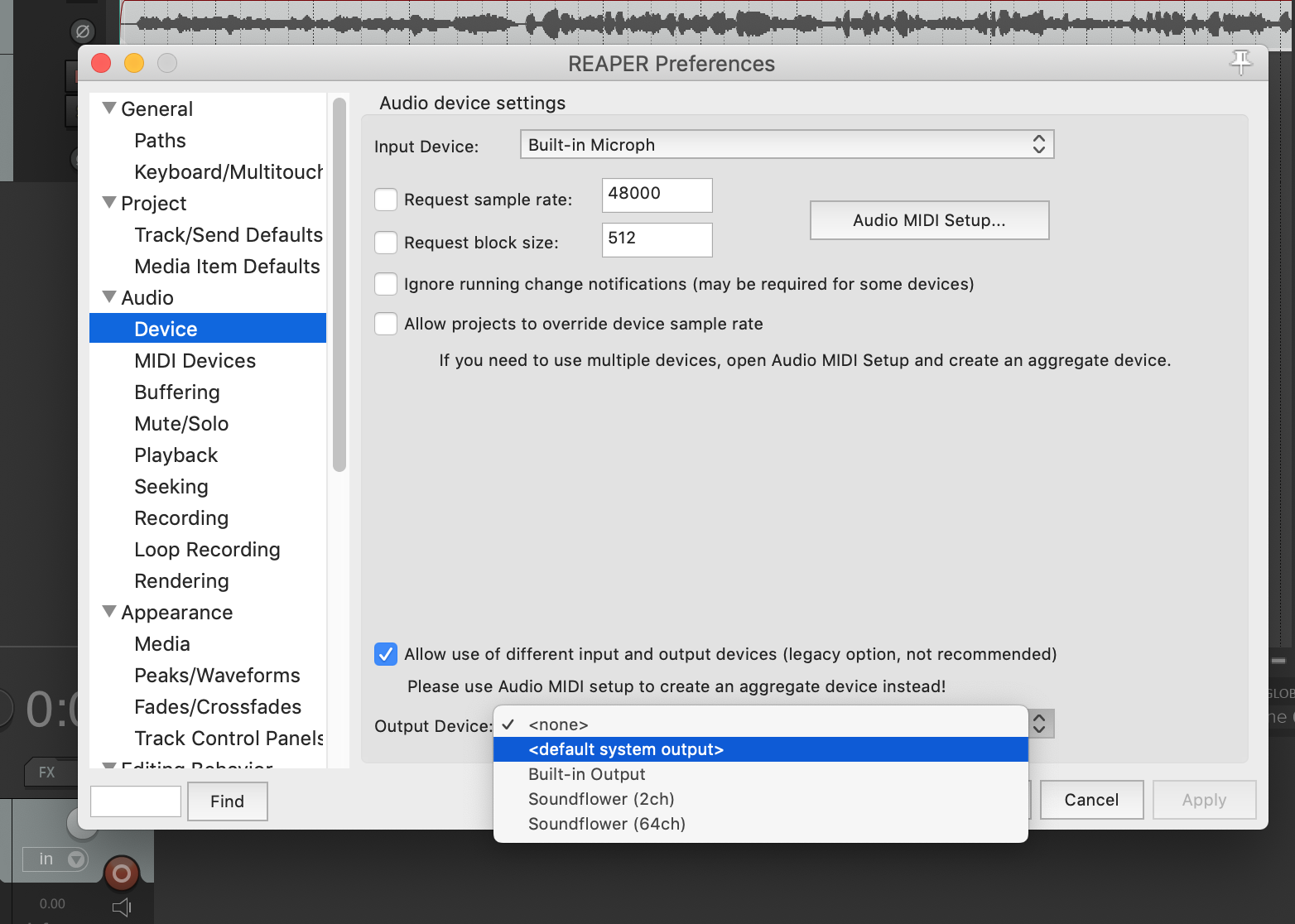Expand the Editing Behavior section
This screenshot has height=924, width=1295.
point(110,766)
